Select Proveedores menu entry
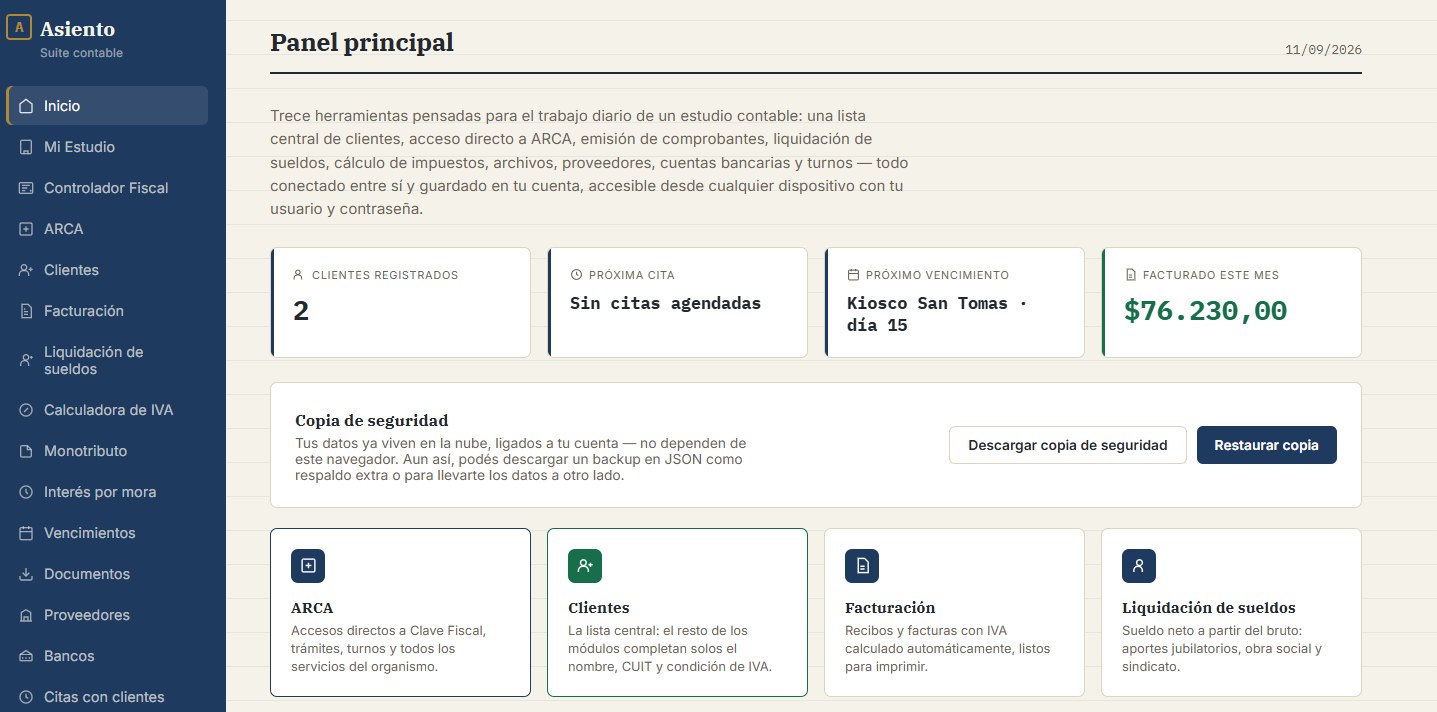 point(107,615)
